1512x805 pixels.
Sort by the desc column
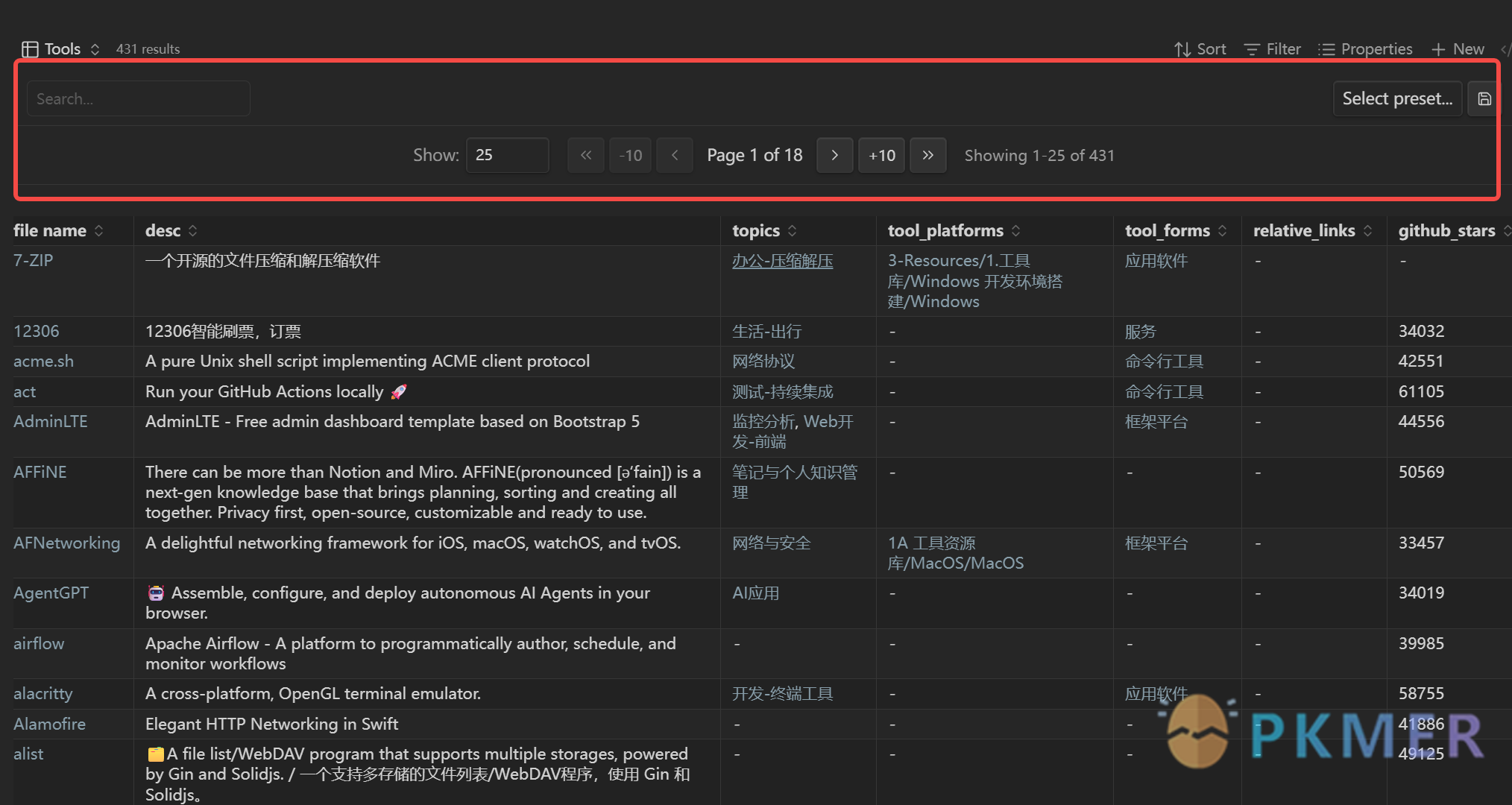[x=171, y=231]
